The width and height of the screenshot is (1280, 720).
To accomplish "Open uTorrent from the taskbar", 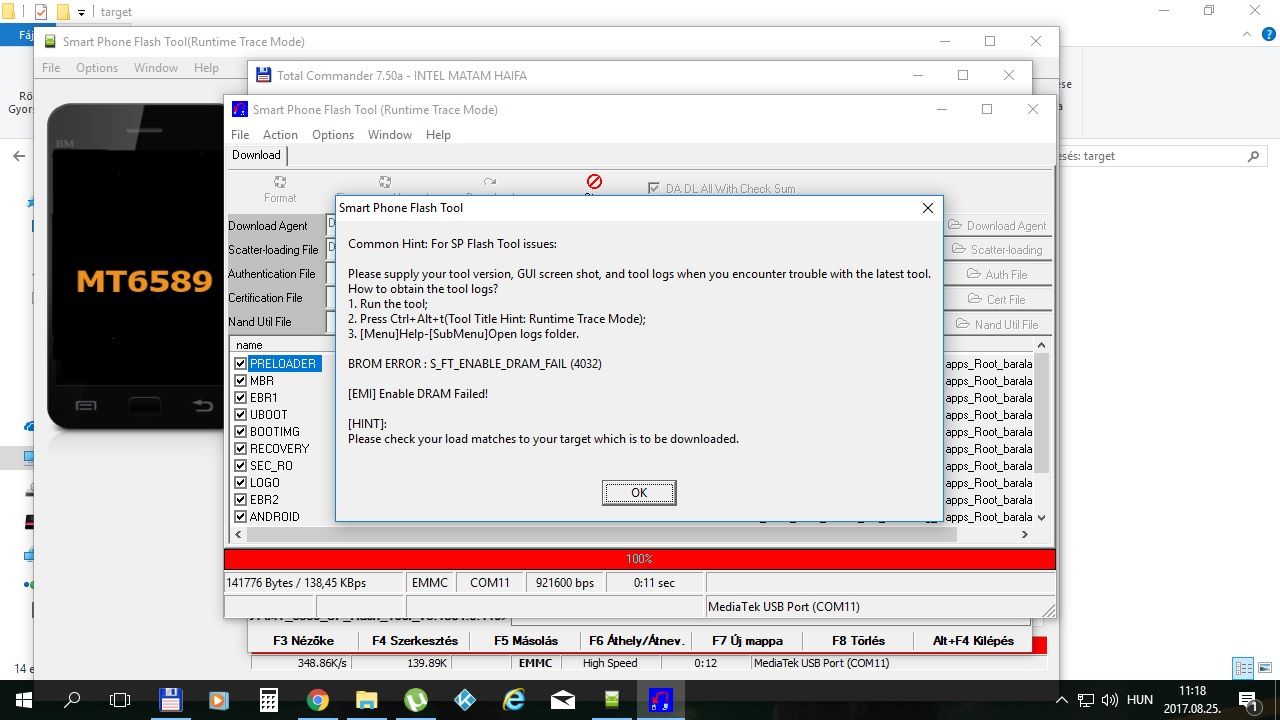I will point(415,700).
